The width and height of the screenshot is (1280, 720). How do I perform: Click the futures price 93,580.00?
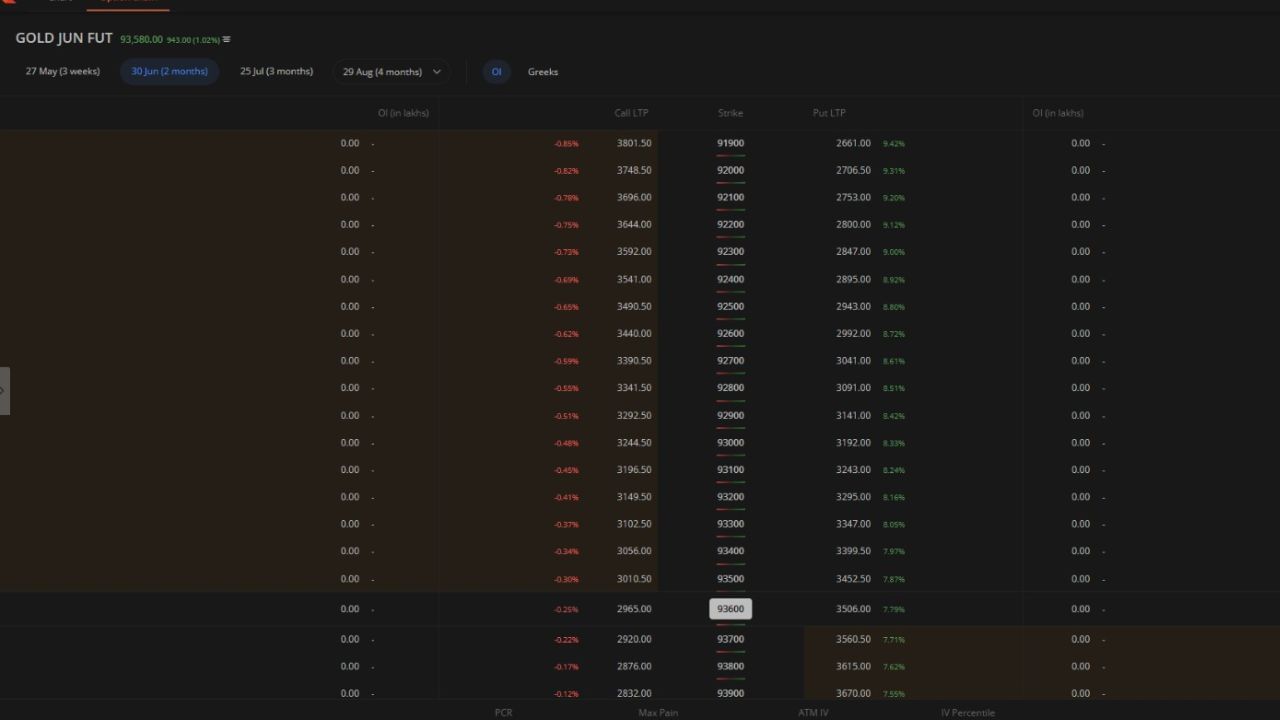[x=141, y=39]
